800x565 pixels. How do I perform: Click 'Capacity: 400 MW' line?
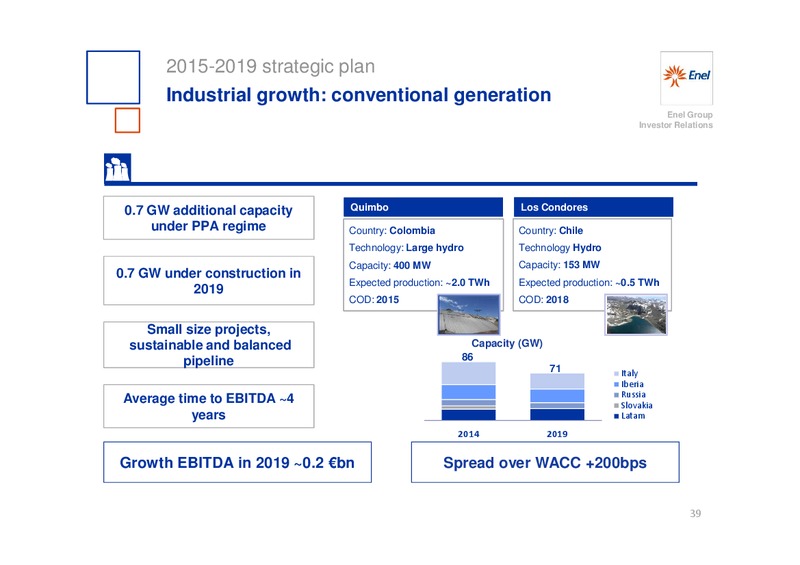click(x=390, y=265)
